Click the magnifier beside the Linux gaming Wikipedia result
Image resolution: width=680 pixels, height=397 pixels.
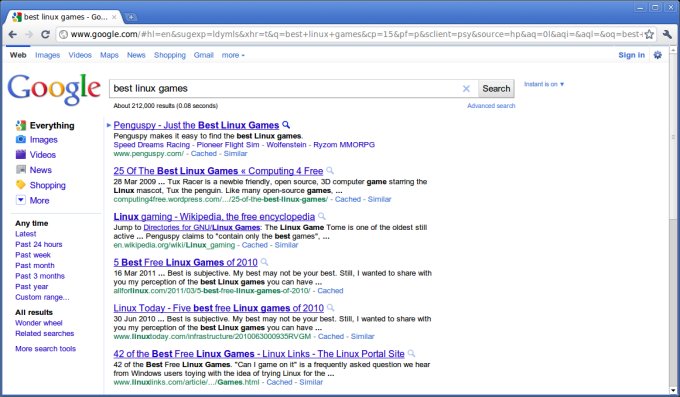321,216
